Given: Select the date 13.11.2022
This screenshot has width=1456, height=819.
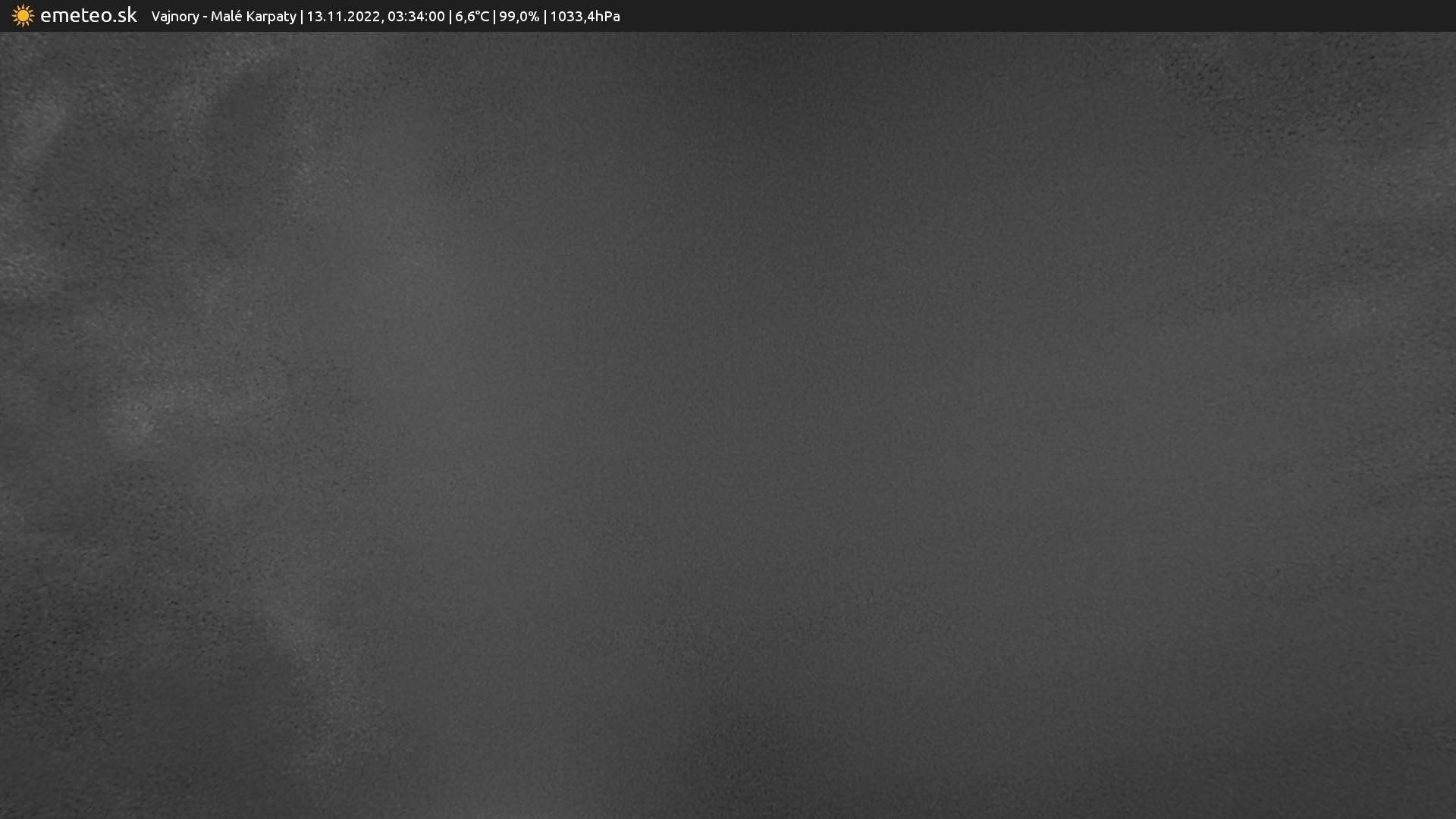Looking at the screenshot, I should (344, 17).
